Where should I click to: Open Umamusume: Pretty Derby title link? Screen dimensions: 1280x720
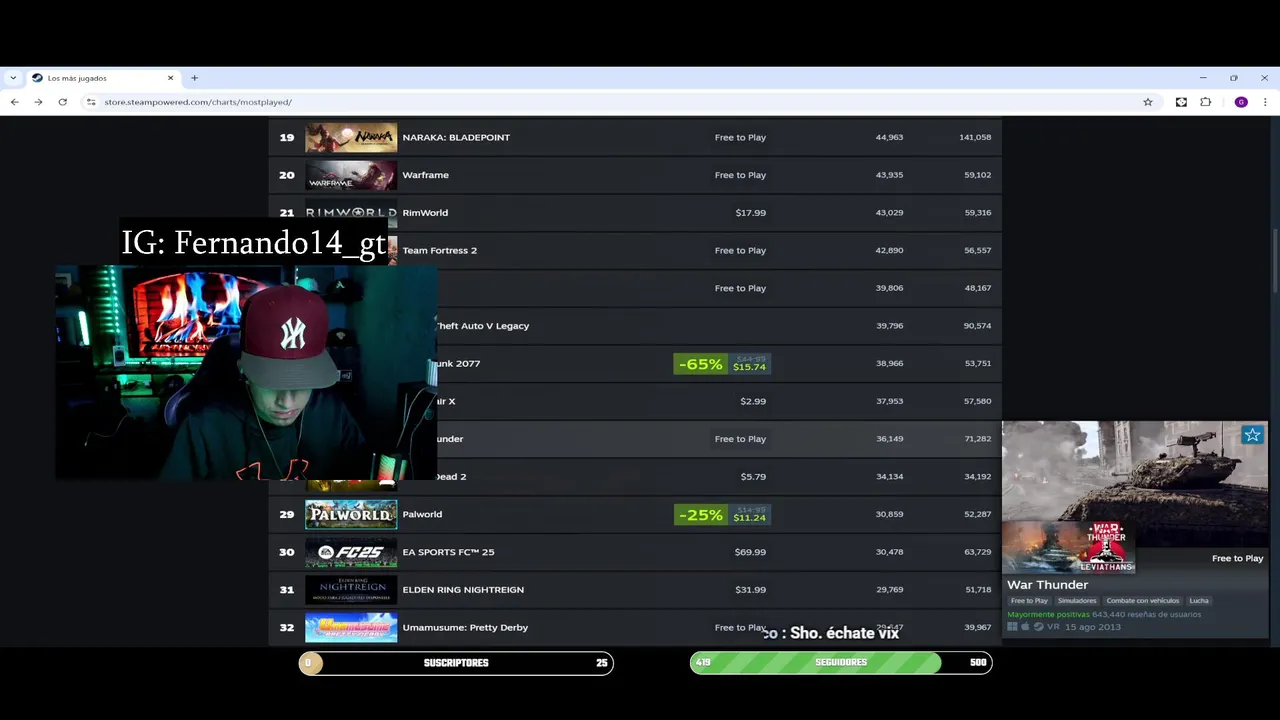click(465, 628)
